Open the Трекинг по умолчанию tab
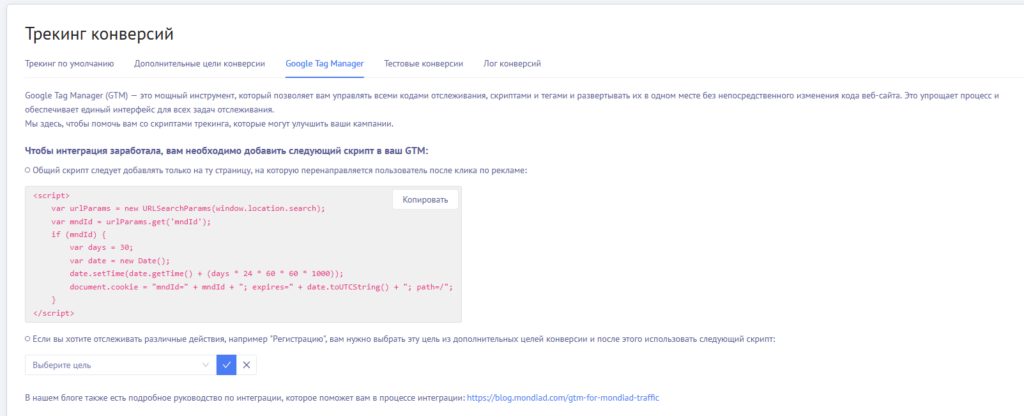The image size is (1024, 416). [x=70, y=64]
